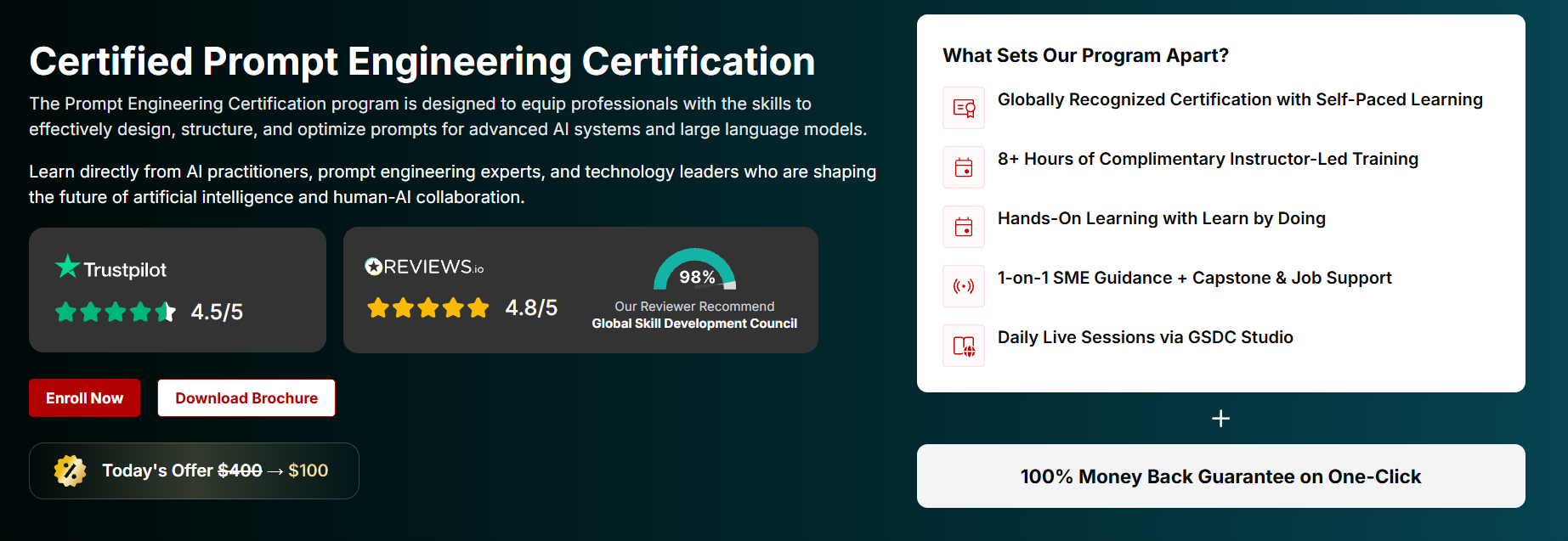Click the Trustpilot green star rating
The image size is (1568, 541).
click(x=116, y=312)
